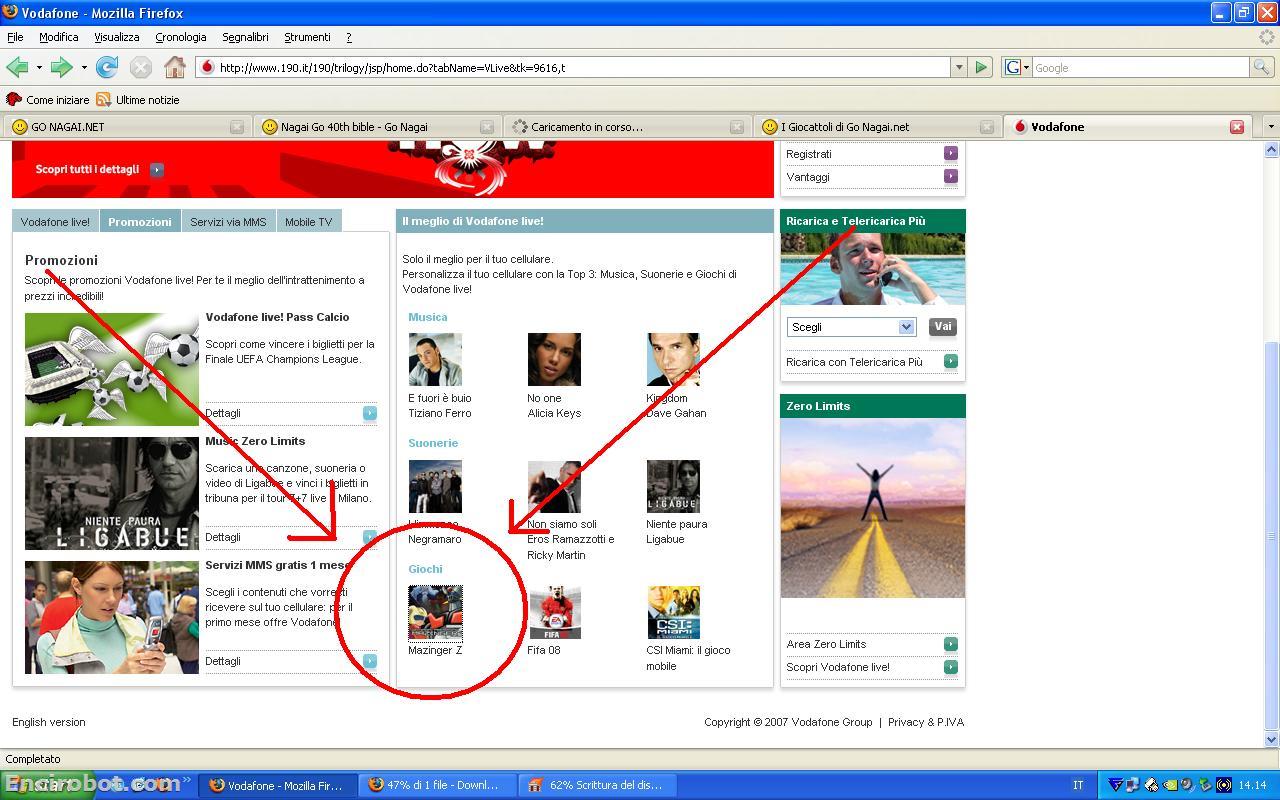Open the forward history dropdown arrow

tap(84, 67)
